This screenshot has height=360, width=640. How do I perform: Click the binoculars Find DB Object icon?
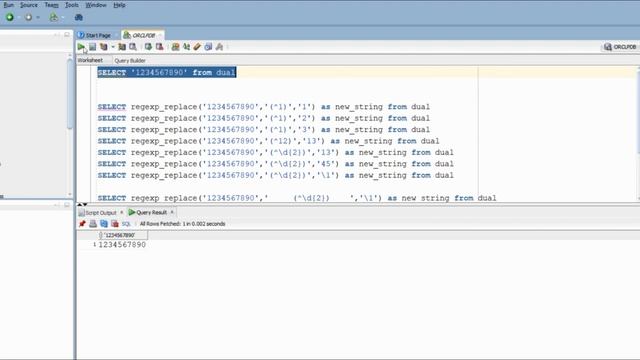(x=79, y=17)
